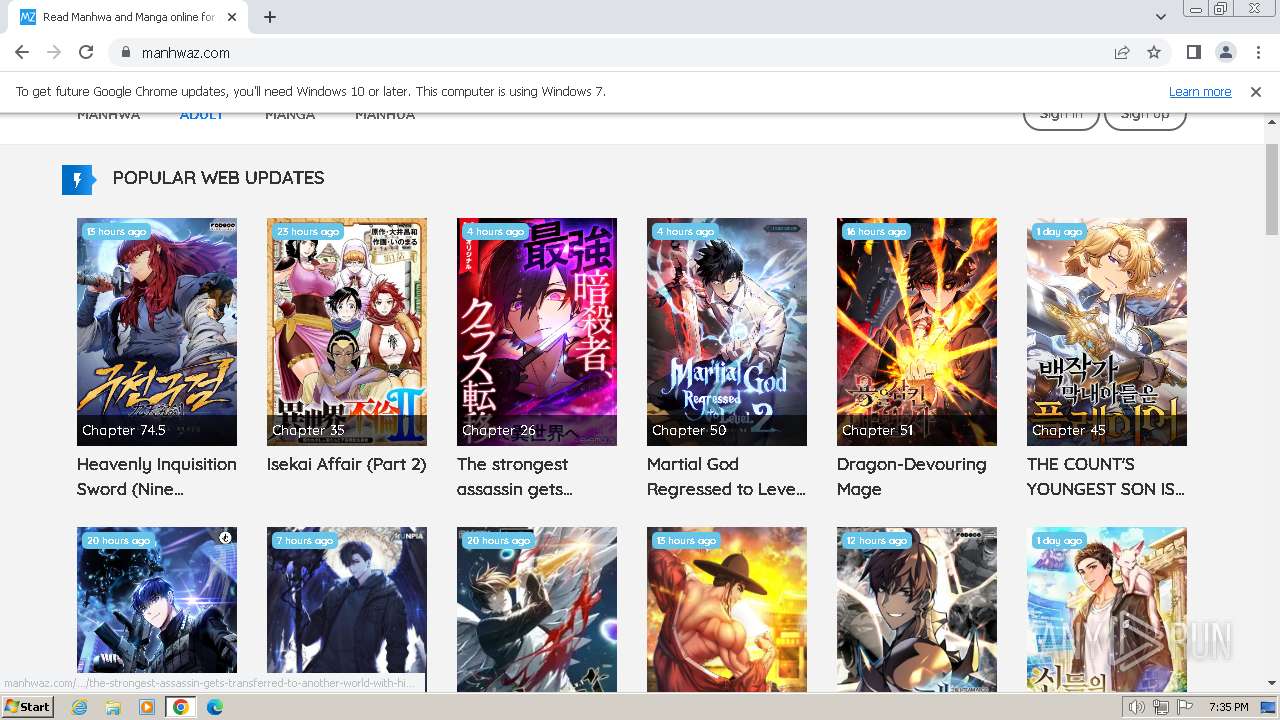Image resolution: width=1280 pixels, height=720 pixels.
Task: Switch to Chrome in the taskbar
Action: coord(181,707)
